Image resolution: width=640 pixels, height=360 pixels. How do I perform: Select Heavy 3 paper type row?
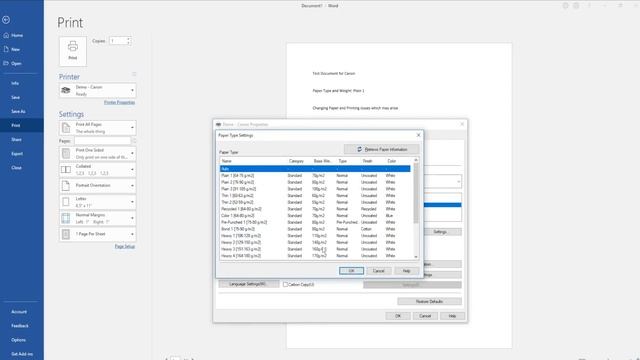click(315, 249)
